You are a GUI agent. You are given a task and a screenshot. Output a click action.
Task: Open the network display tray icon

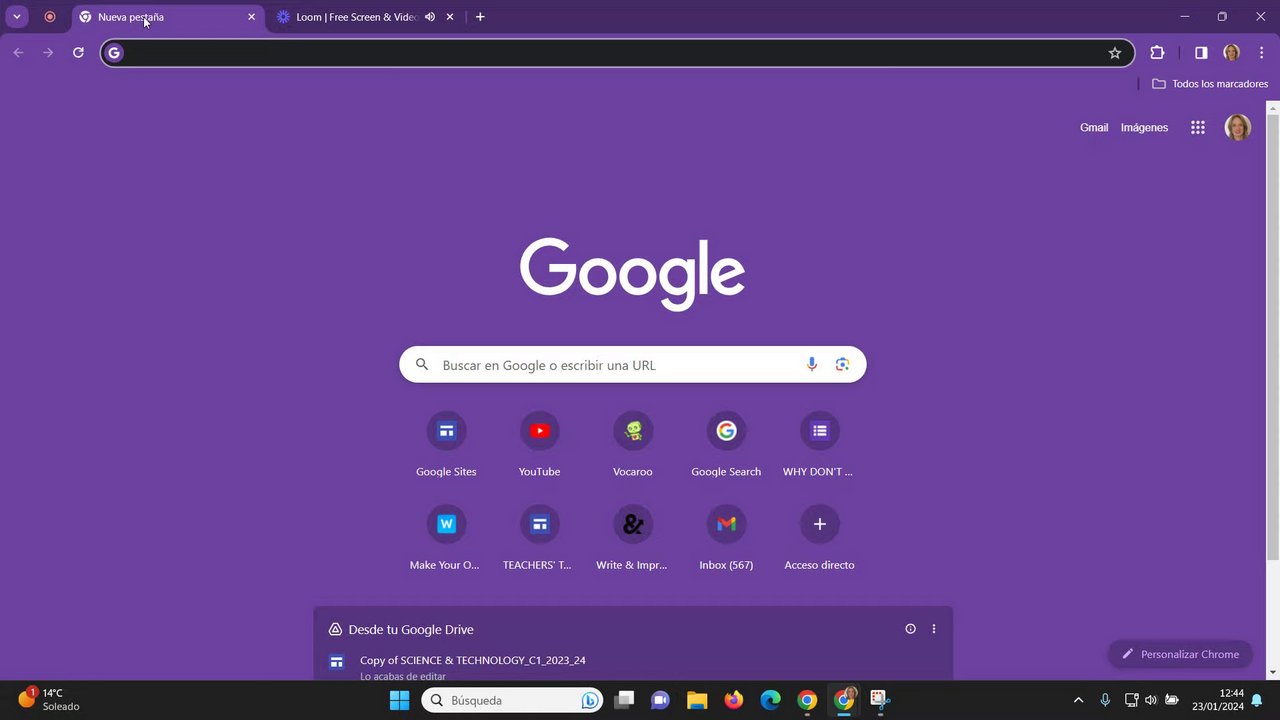click(x=1132, y=700)
